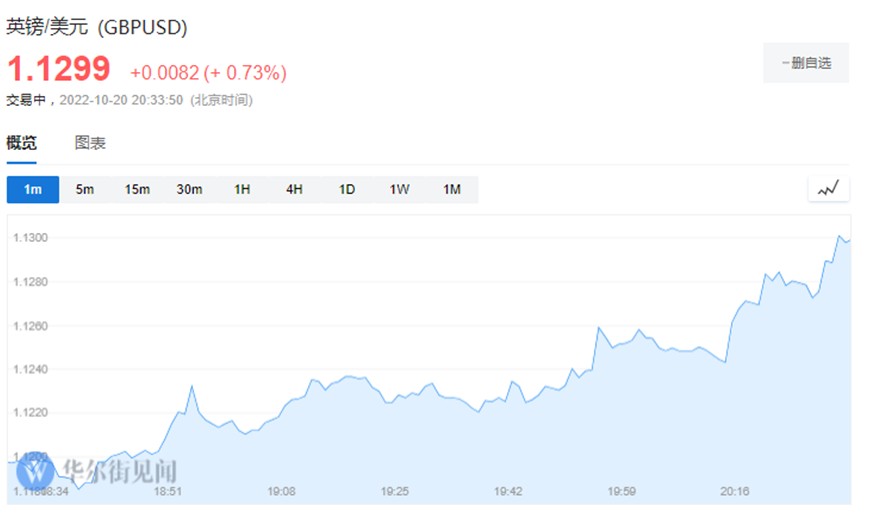This screenshot has height=520, width=869.
Task: Set the timeframe to 30m
Action: [189, 189]
